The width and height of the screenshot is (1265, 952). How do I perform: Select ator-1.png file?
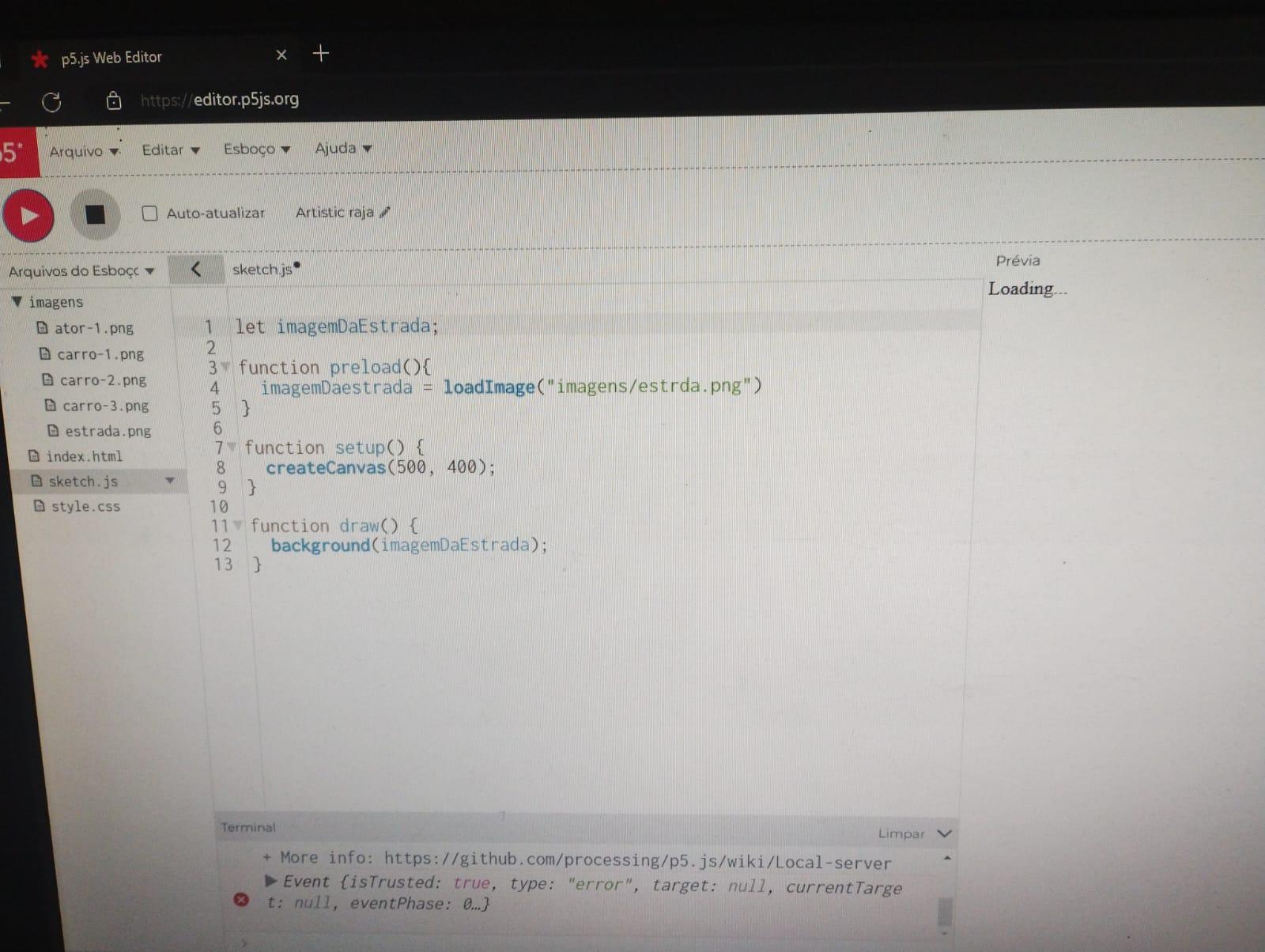click(x=85, y=327)
